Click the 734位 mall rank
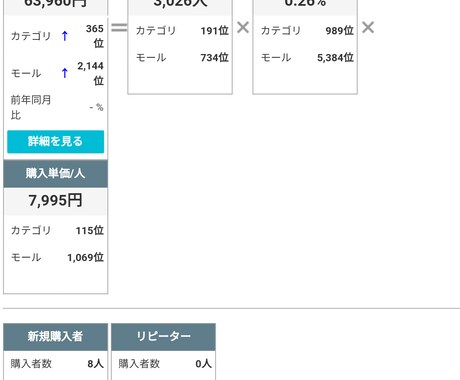This screenshot has width=460, height=380. [x=215, y=58]
